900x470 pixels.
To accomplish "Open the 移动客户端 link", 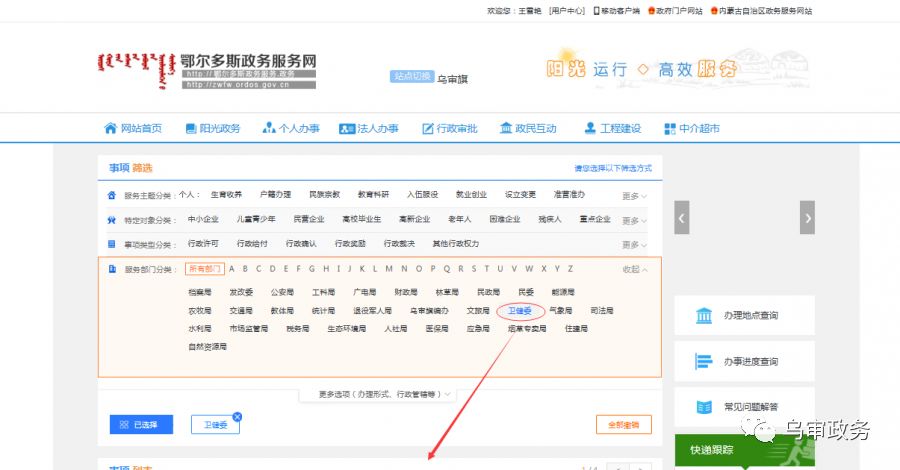I will tap(616, 11).
